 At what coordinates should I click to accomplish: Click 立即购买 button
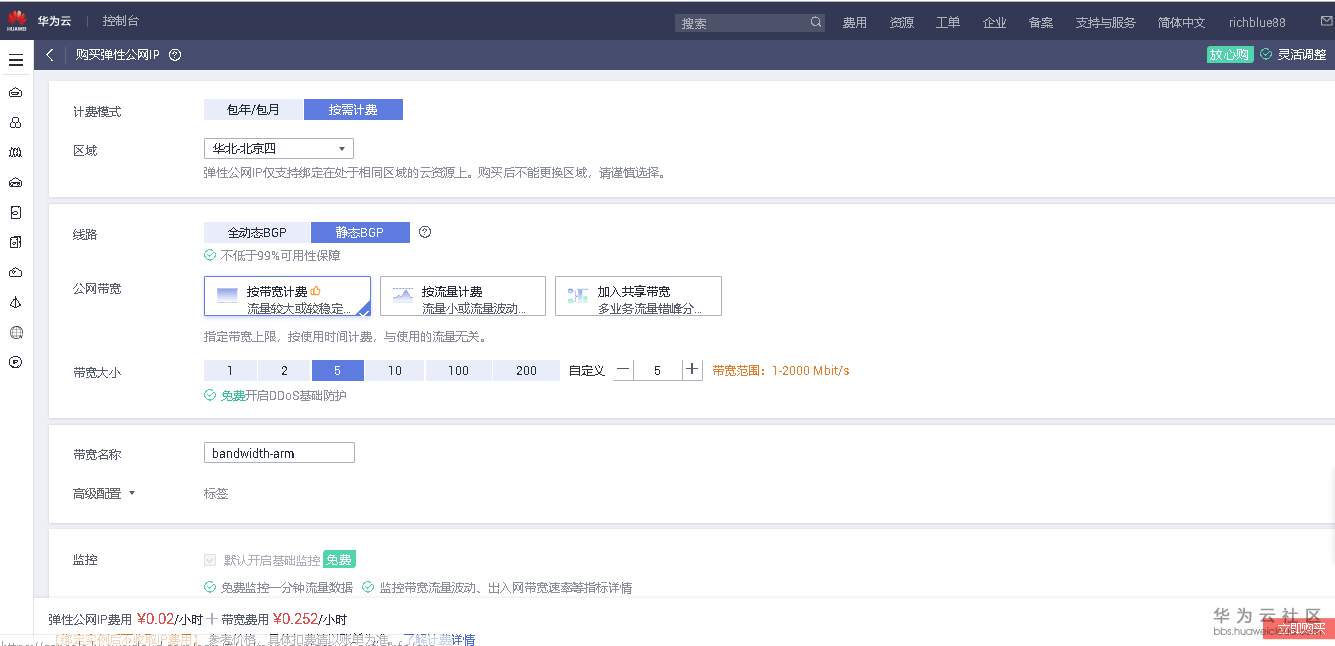coord(1299,629)
